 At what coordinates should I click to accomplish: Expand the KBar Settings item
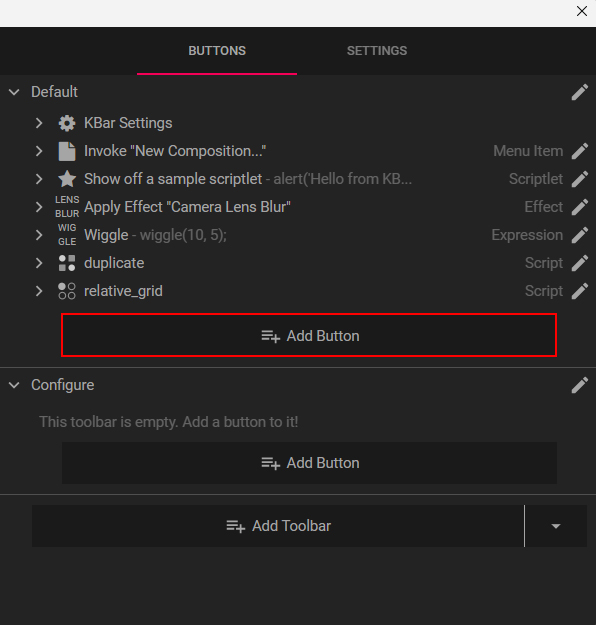(39, 123)
